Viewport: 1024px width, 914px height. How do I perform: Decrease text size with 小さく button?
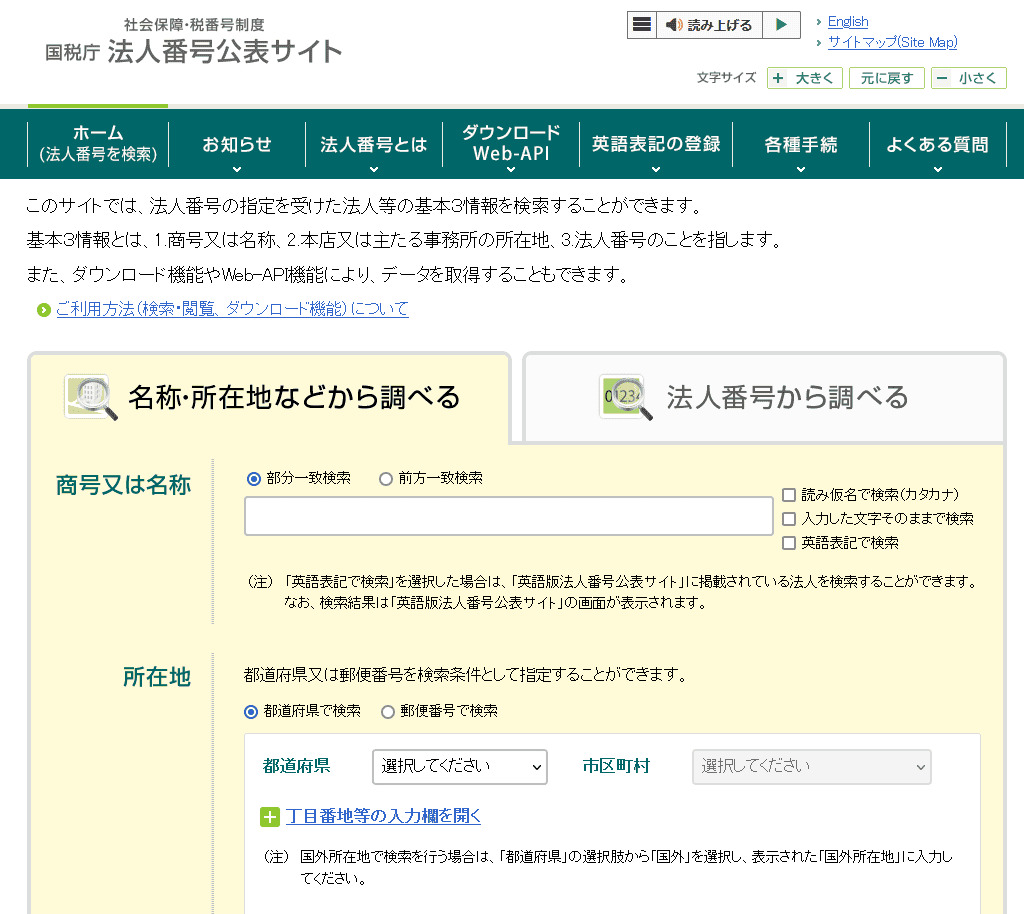(x=968, y=78)
